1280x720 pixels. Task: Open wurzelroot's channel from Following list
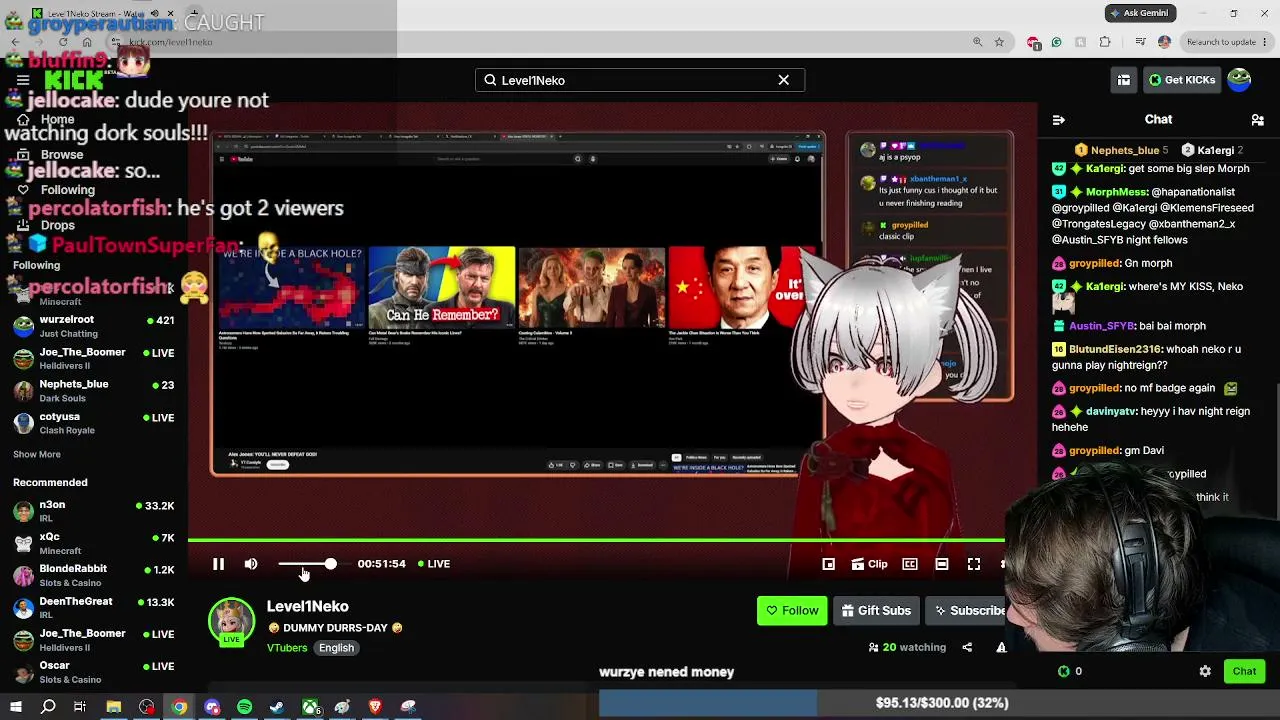tap(94, 326)
